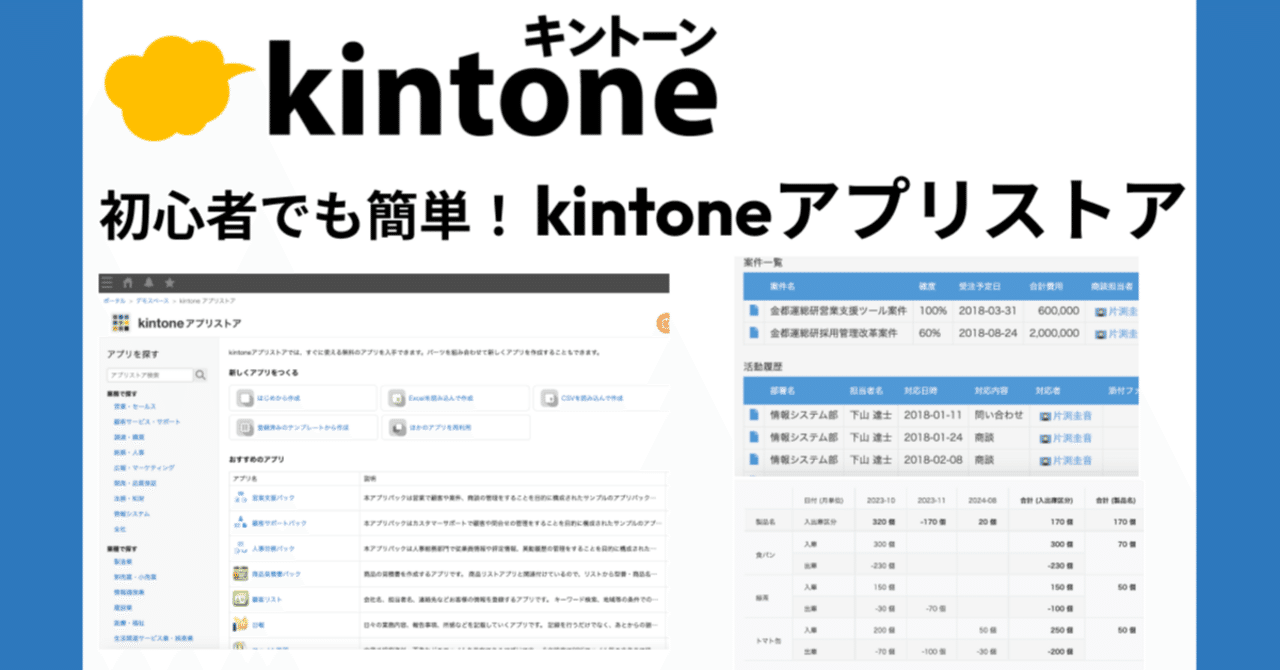The image size is (1280, 670).
Task: Open the record icon beside 金都運総研営業支援ツール案件
Action: coord(754,310)
